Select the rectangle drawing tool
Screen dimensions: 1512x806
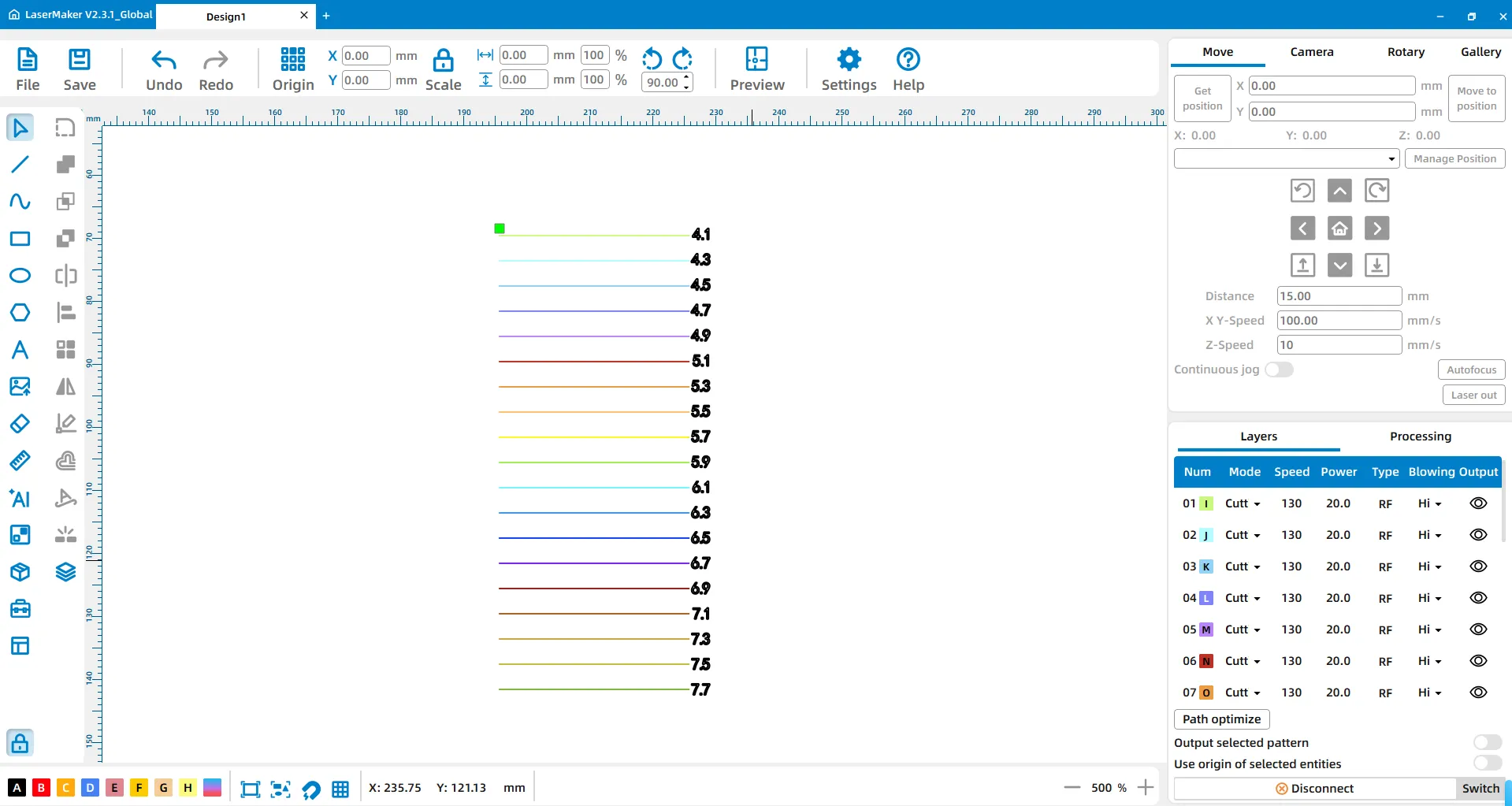pyautogui.click(x=20, y=239)
